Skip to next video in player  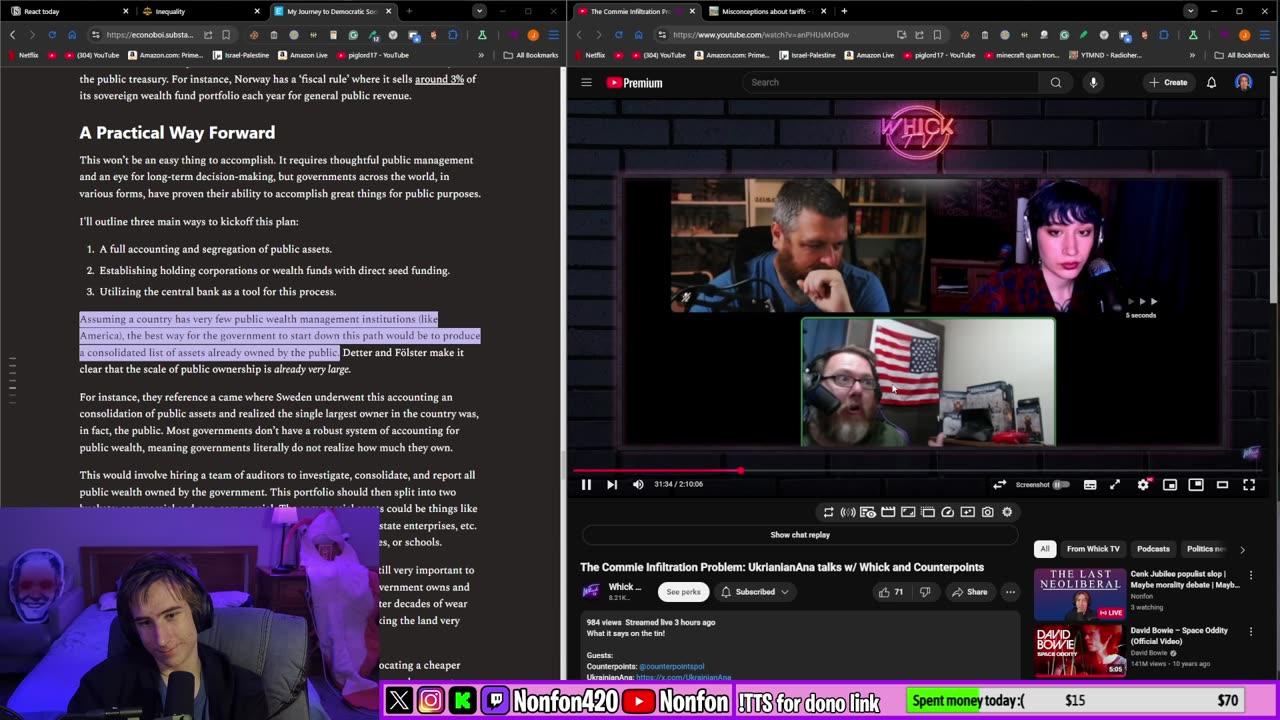tap(612, 484)
